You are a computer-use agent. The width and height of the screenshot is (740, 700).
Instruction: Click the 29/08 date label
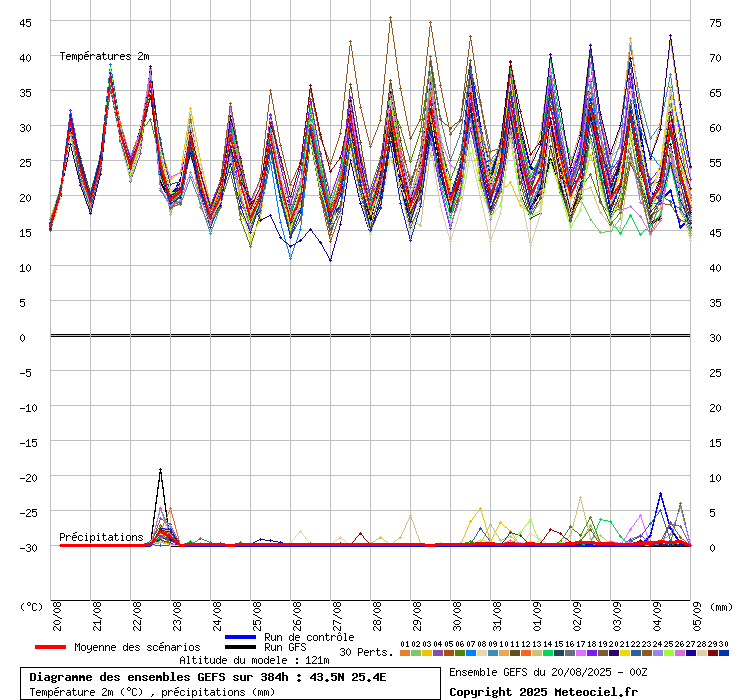click(417, 616)
